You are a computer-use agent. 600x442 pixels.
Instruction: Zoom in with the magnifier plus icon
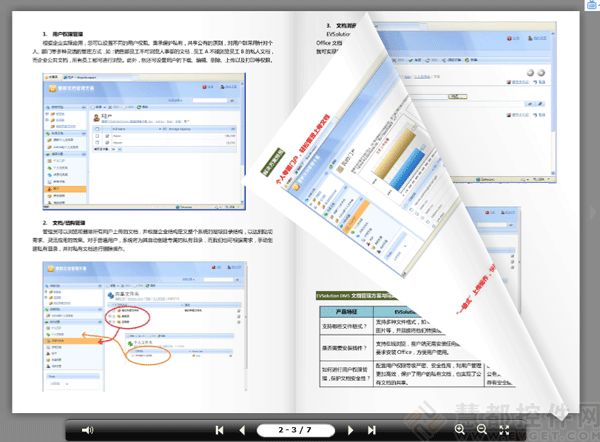pyautogui.click(x=460, y=429)
